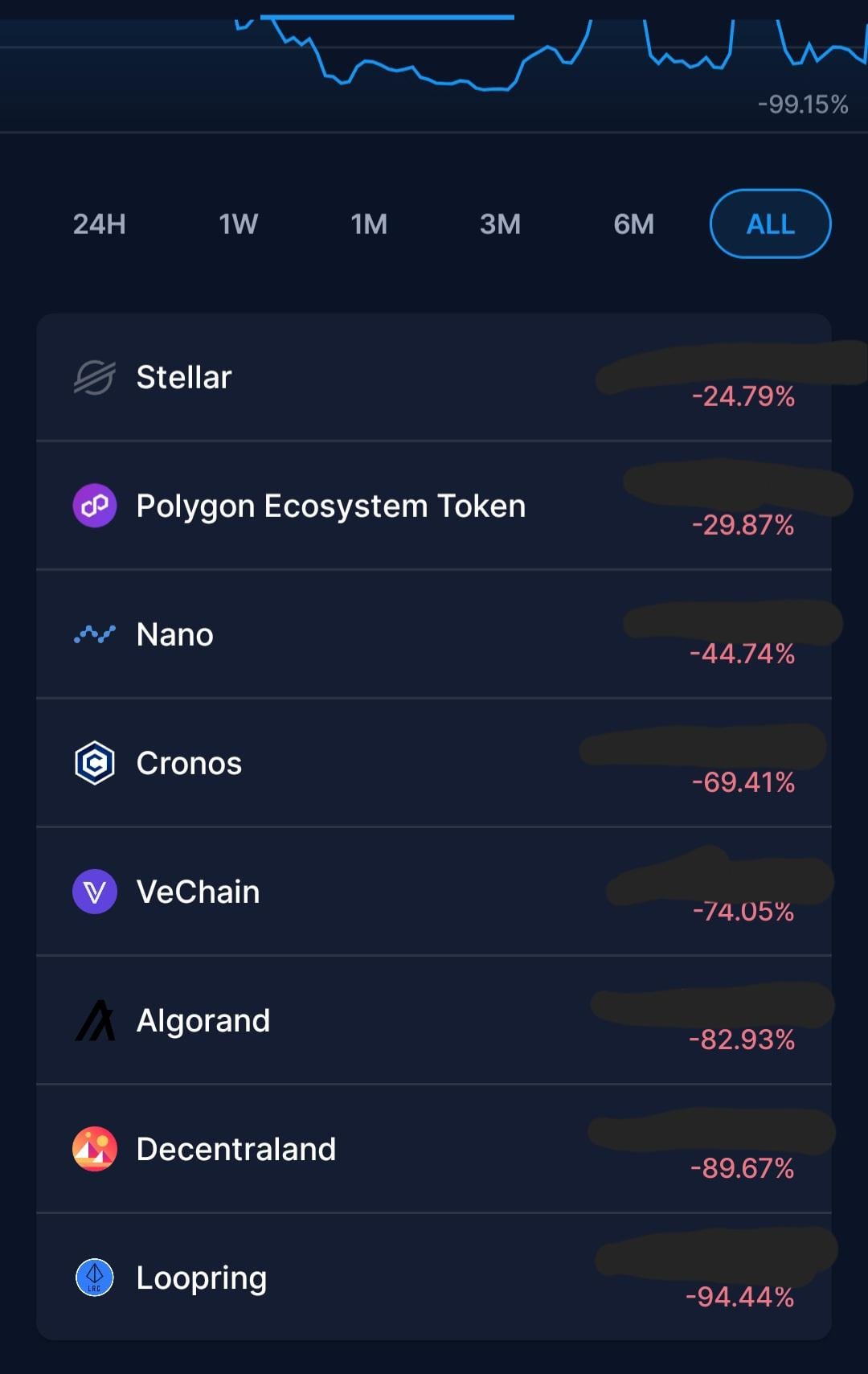Click the Stellar coin logo icon
The image size is (868, 1374).
[95, 377]
